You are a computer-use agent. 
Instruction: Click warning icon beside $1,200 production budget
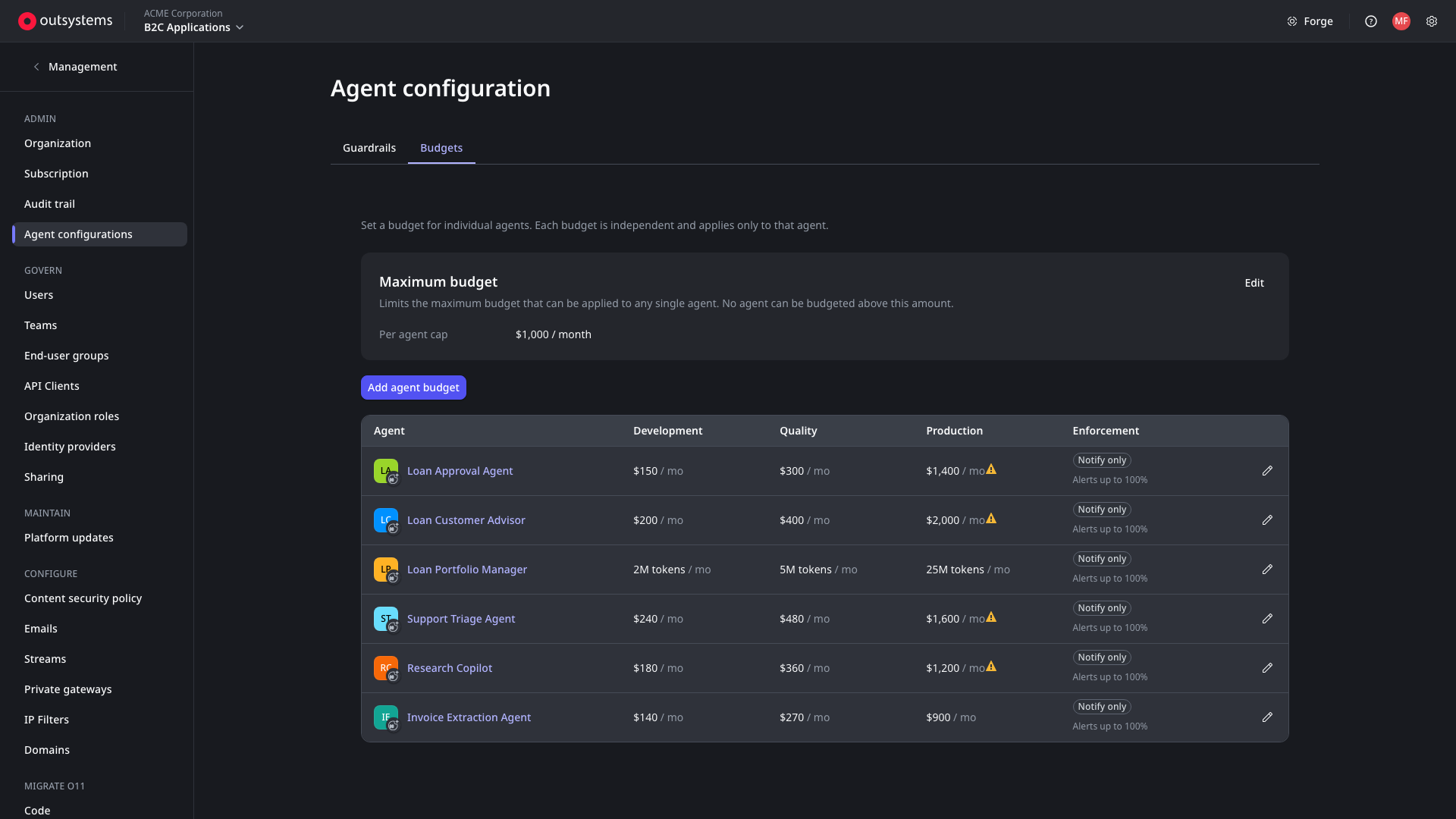pyautogui.click(x=991, y=667)
